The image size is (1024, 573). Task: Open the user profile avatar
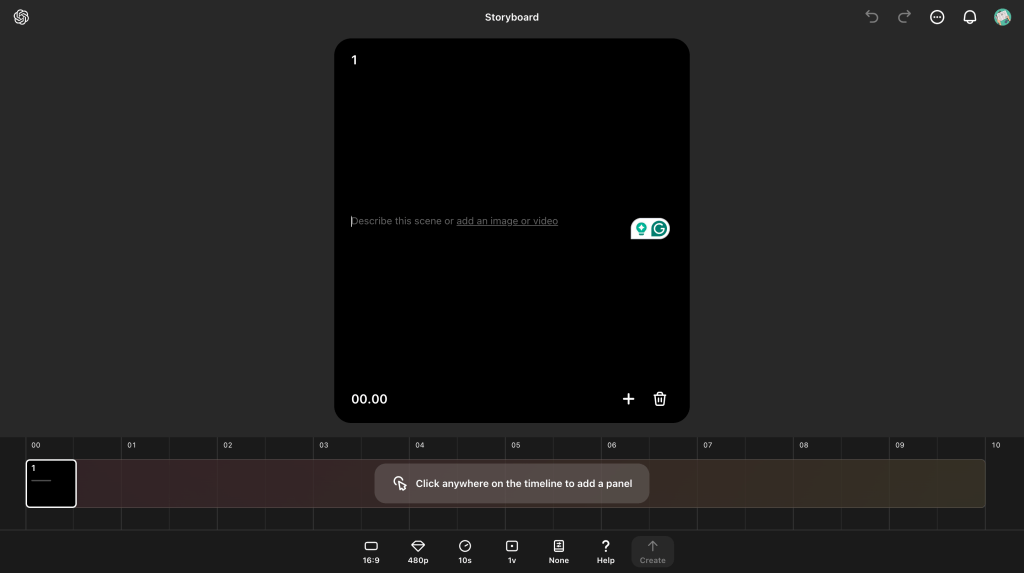click(1002, 17)
